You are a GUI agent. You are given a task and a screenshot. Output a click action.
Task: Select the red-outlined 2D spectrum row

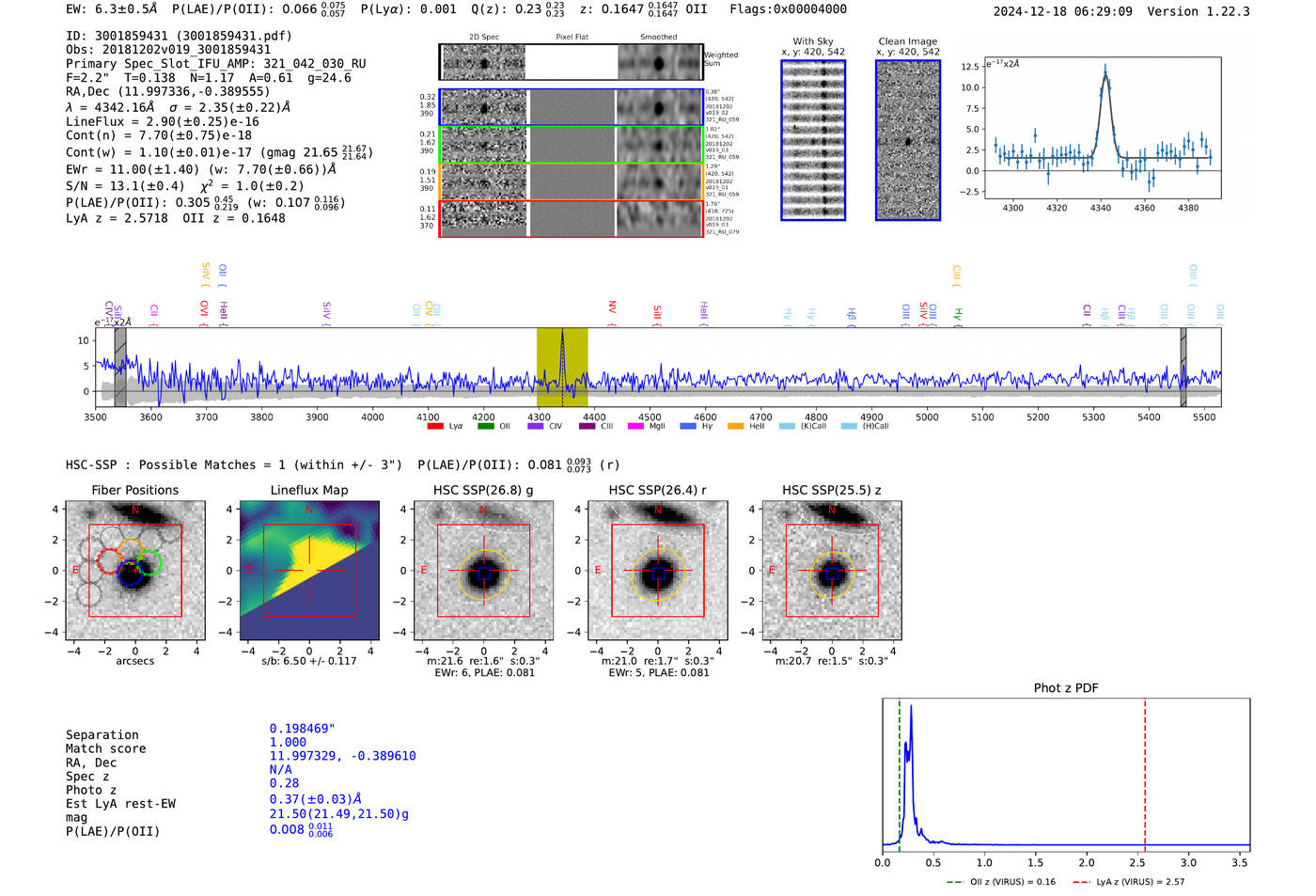(x=571, y=218)
